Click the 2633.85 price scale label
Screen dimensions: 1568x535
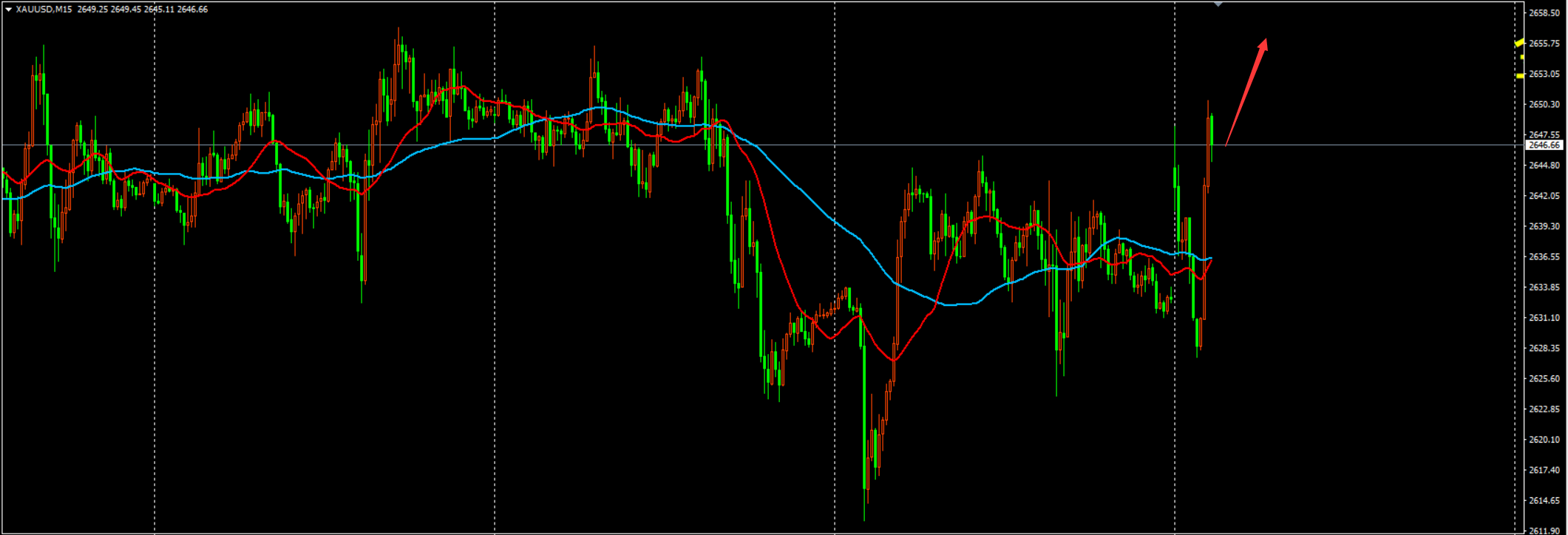point(1544,287)
